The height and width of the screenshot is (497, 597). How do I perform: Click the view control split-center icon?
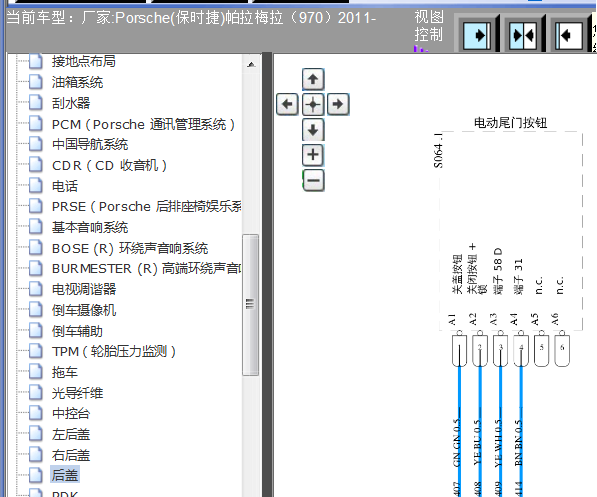[x=523, y=35]
